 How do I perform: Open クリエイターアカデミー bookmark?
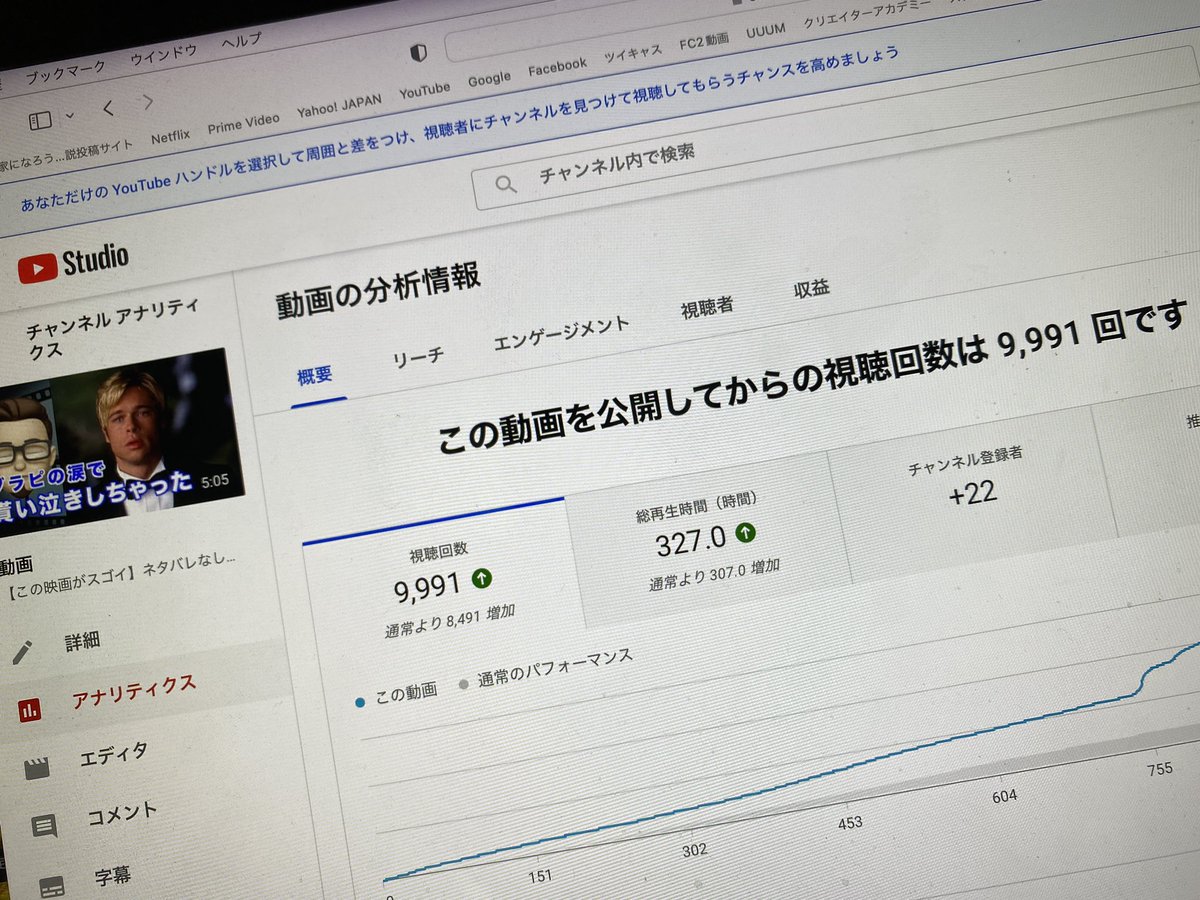coord(867,16)
